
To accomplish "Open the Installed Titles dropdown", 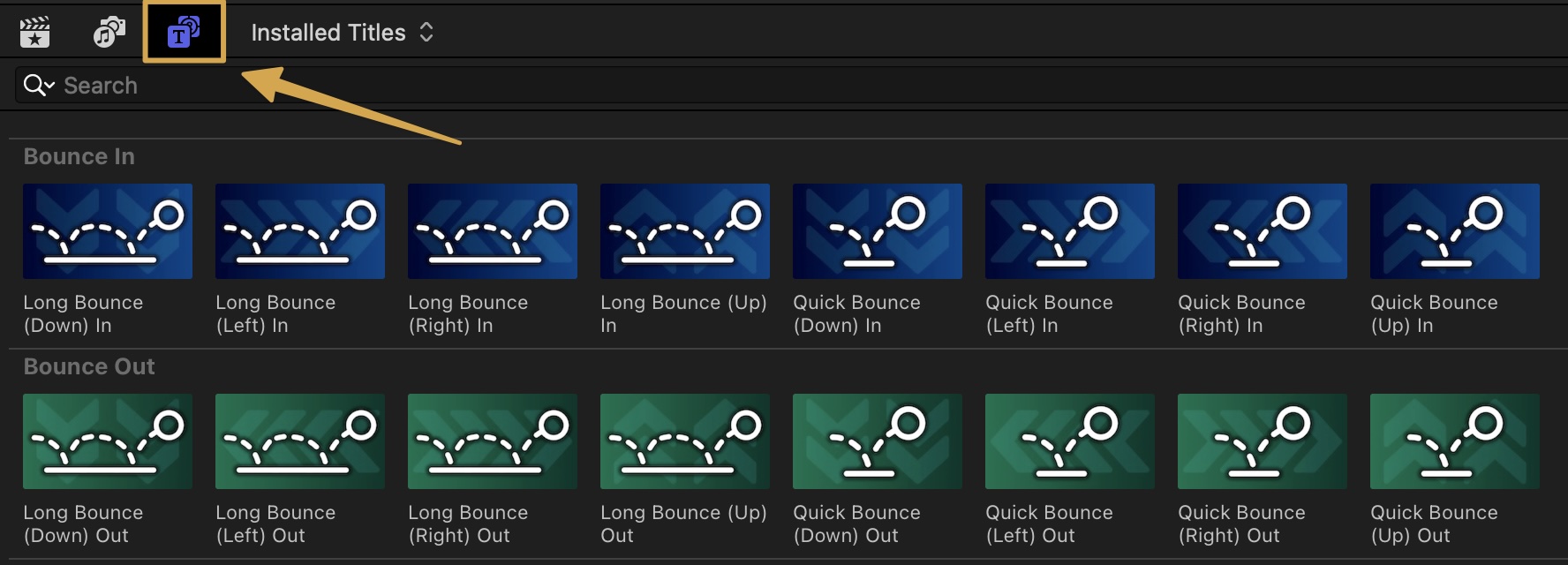I will (x=343, y=33).
